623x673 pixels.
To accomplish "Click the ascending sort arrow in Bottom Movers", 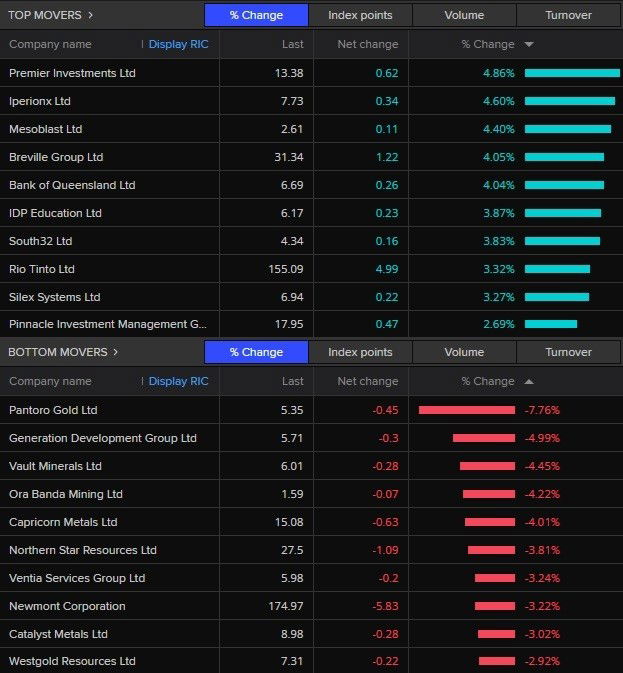I will [529, 382].
